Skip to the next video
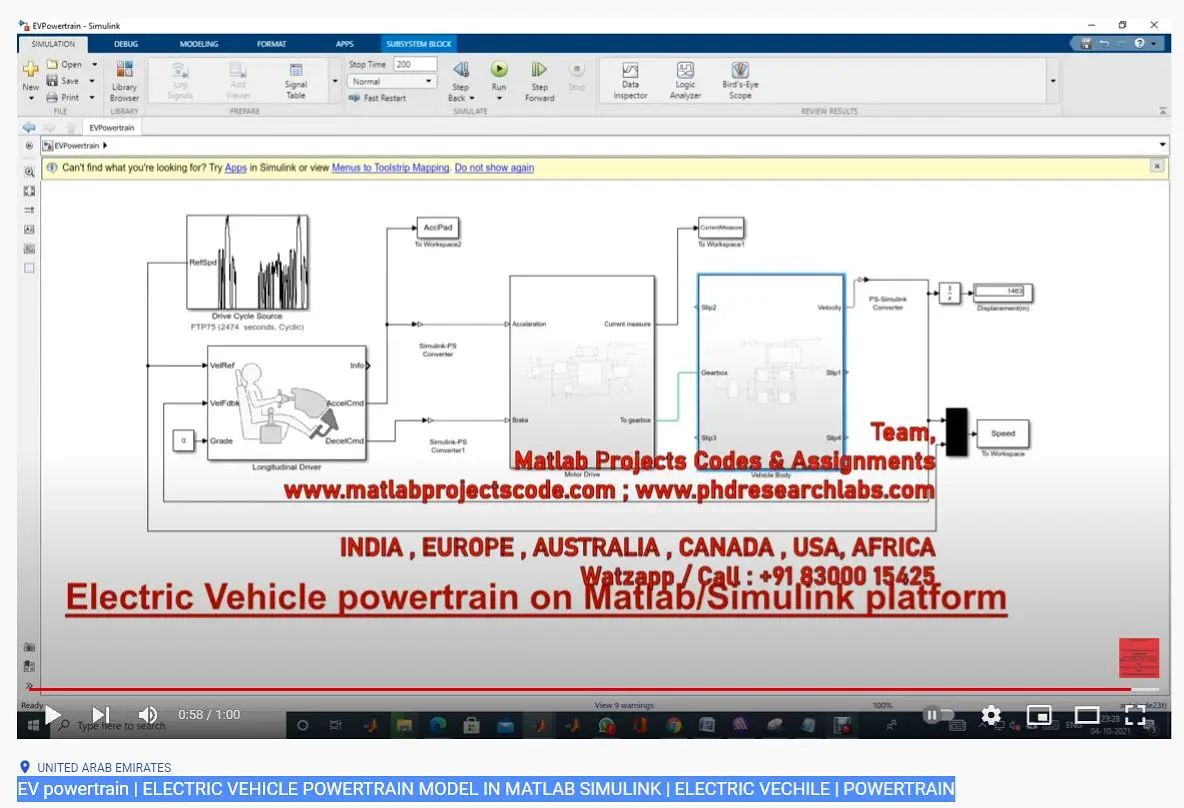 (100, 714)
